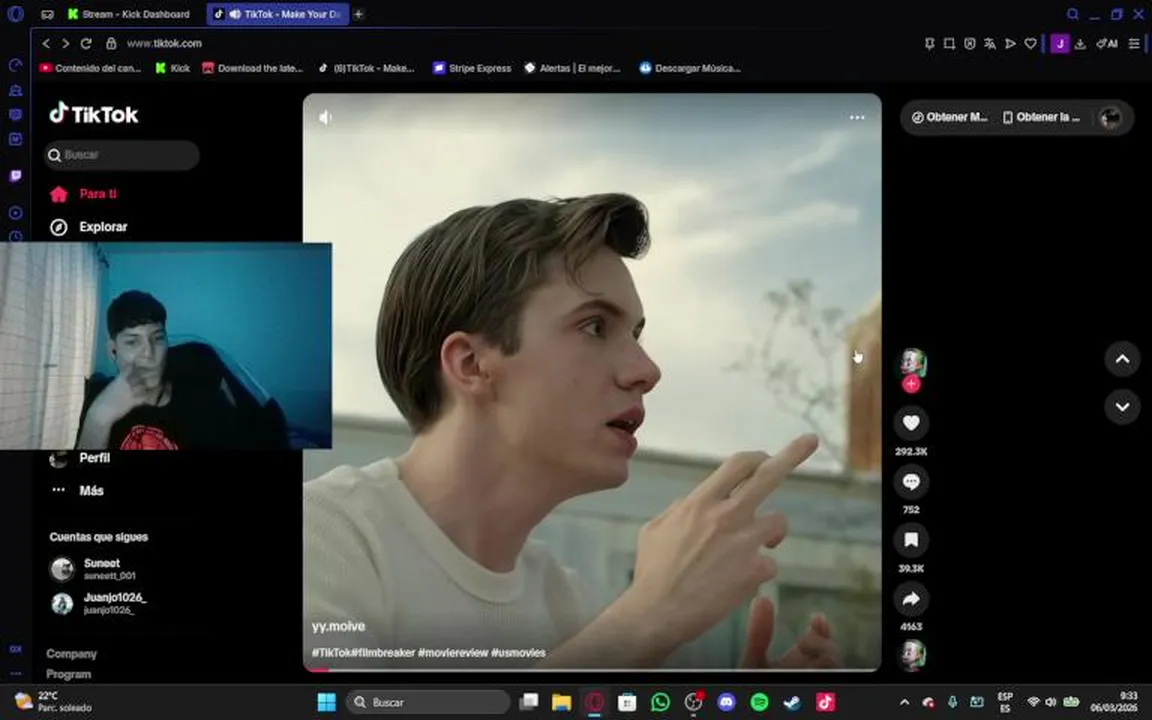The width and height of the screenshot is (1152, 720).
Task: Switch to Stream - Kick Dashboard tab
Action: 129,14
